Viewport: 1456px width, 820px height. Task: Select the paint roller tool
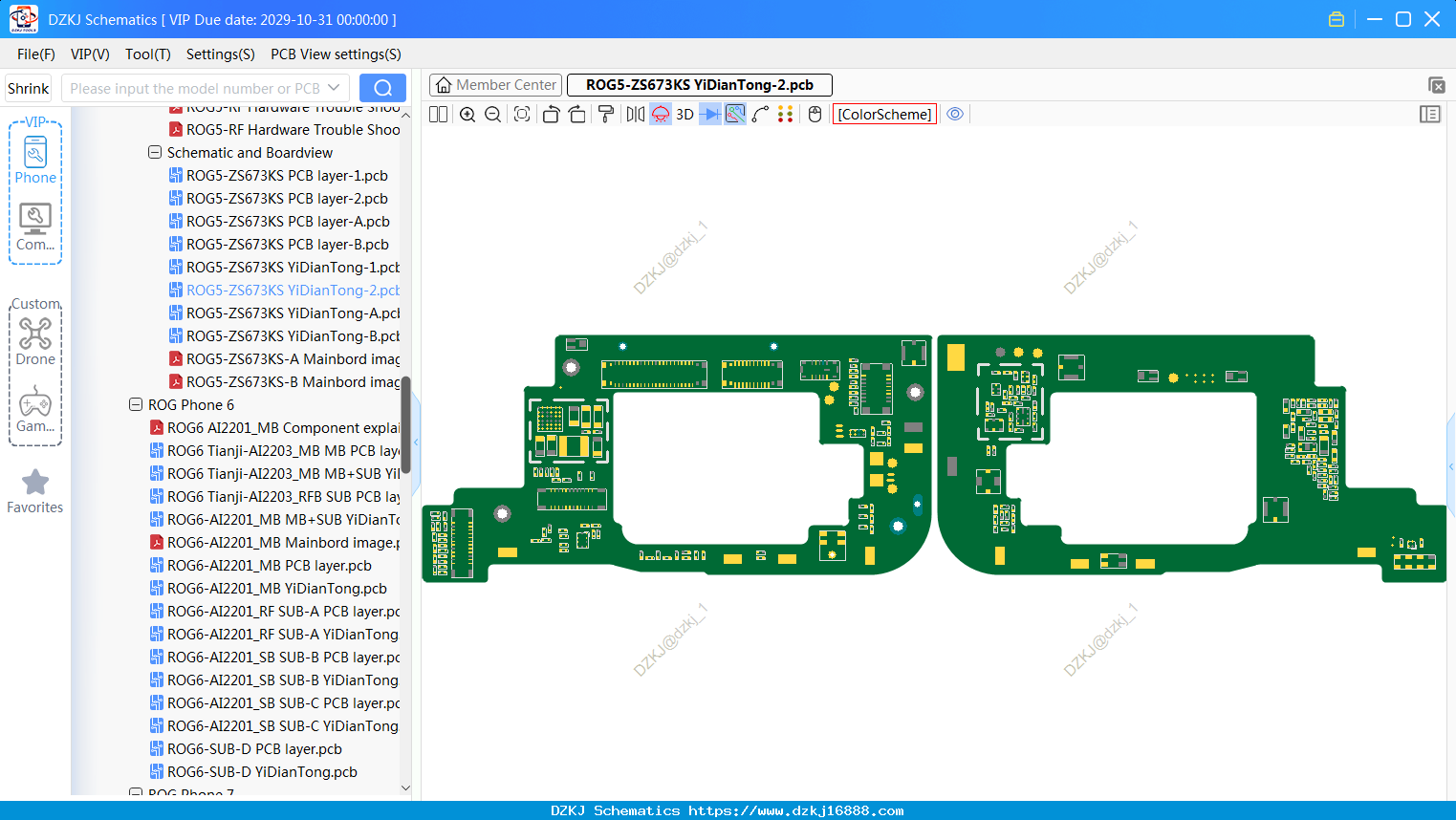coord(606,115)
